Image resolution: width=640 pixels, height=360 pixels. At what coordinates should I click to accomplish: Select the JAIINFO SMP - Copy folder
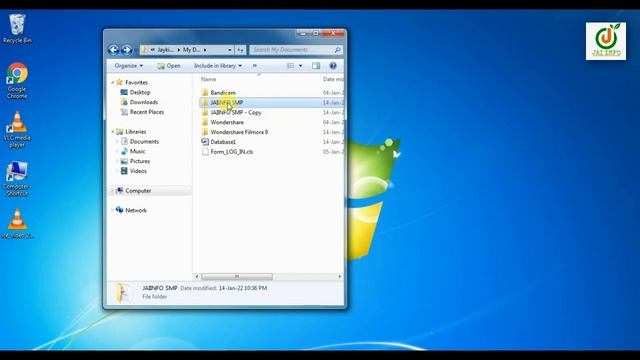click(x=236, y=112)
